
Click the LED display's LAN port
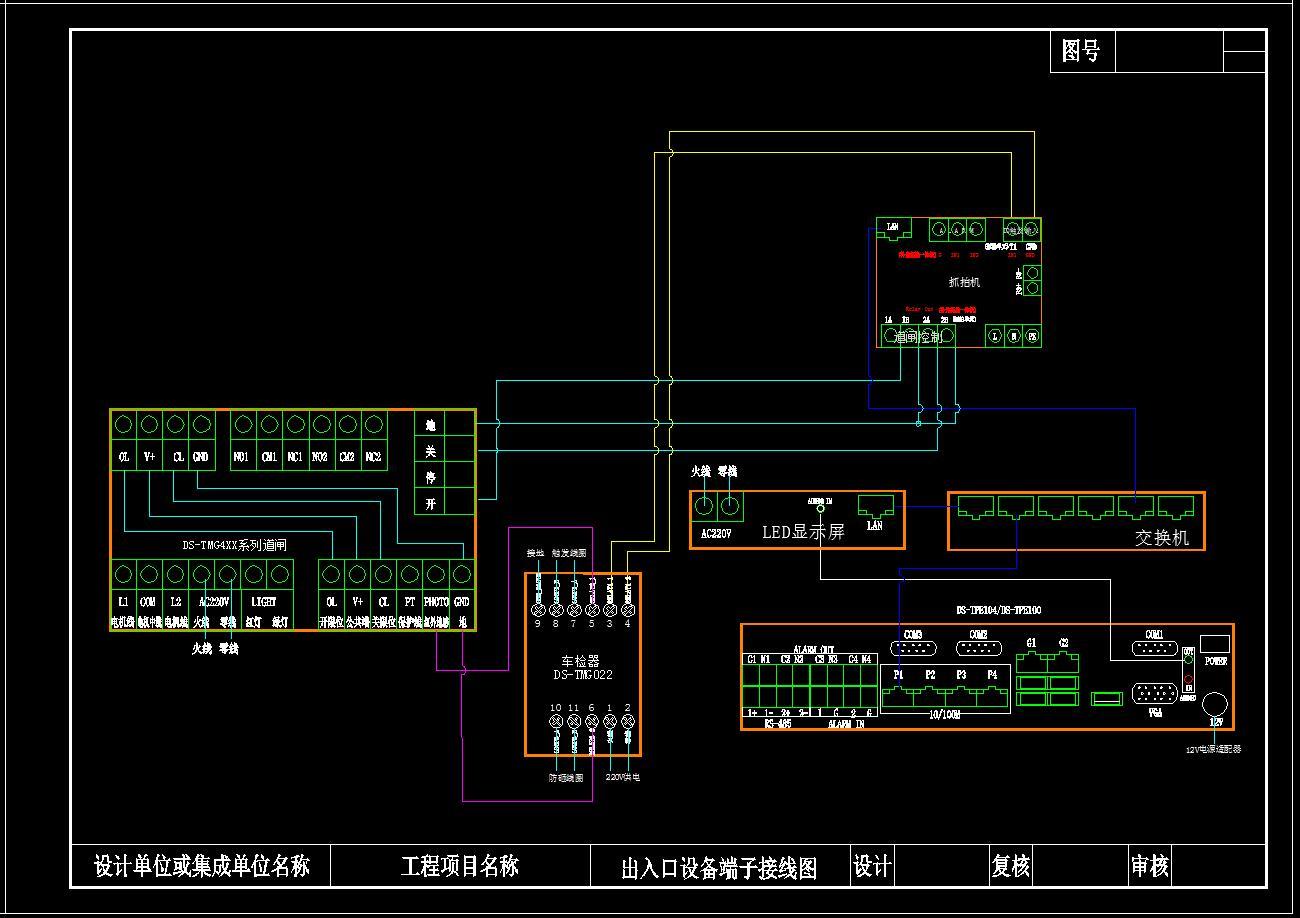click(x=875, y=505)
